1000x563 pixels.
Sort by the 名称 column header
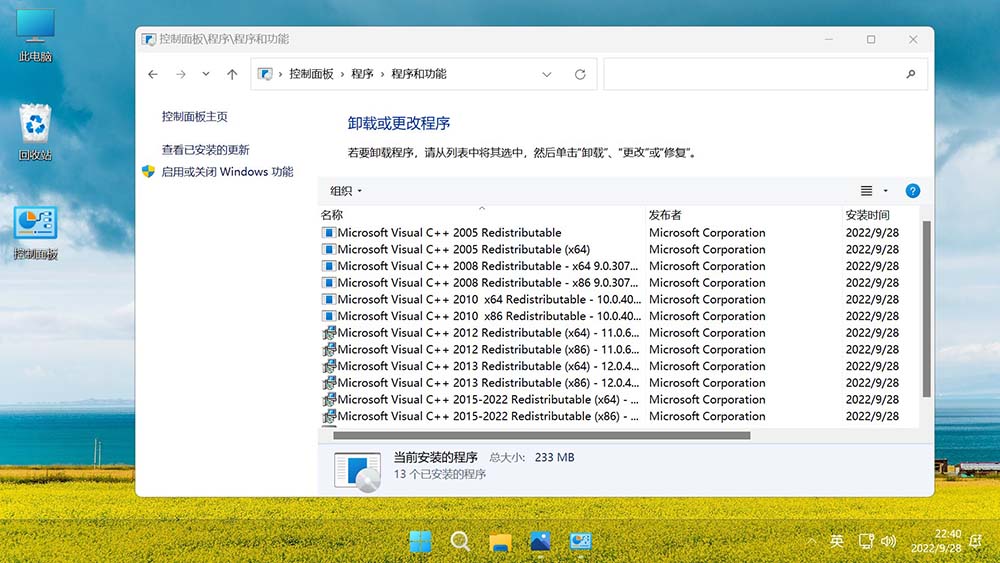pos(332,215)
